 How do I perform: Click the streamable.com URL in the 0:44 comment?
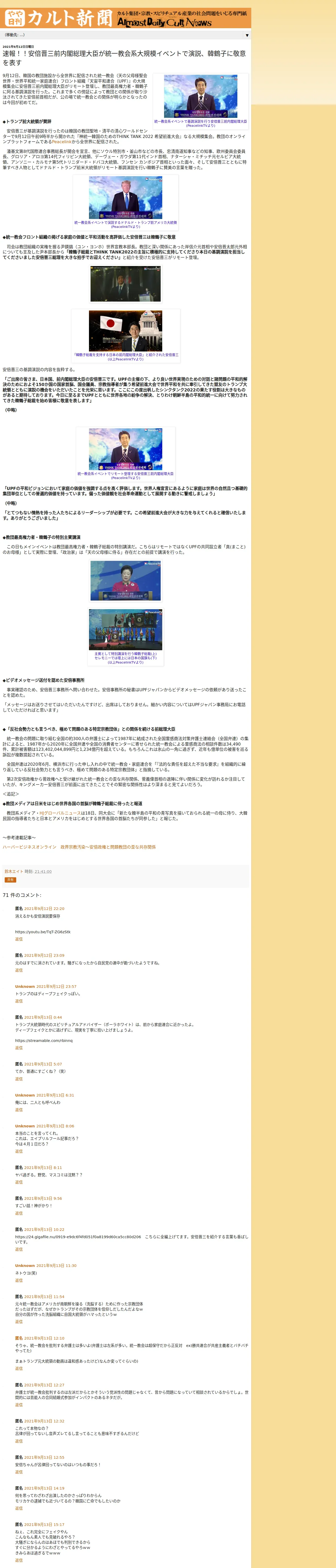coord(44,1041)
